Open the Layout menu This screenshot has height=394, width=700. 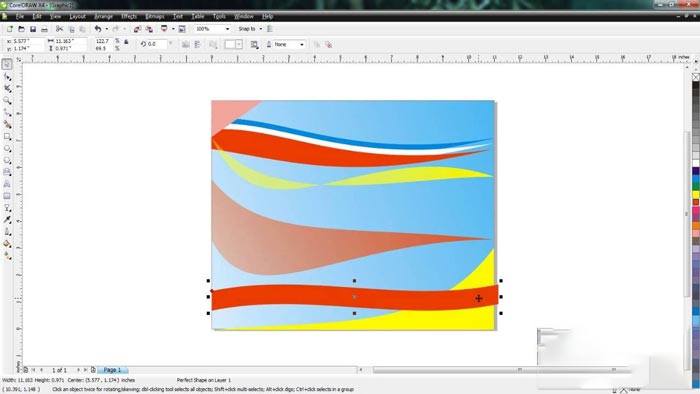77,17
